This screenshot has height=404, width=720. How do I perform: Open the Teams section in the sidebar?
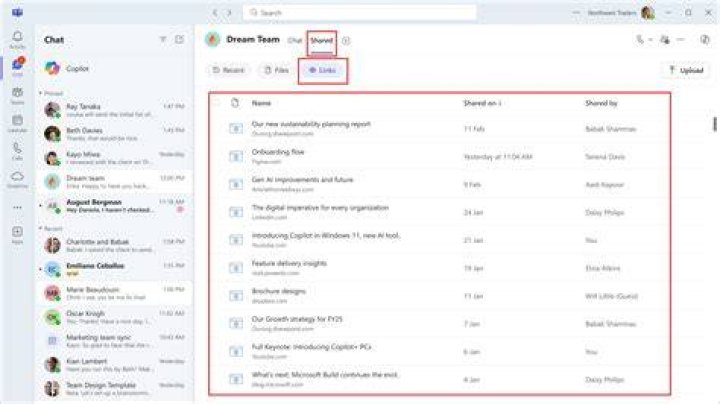17,95
